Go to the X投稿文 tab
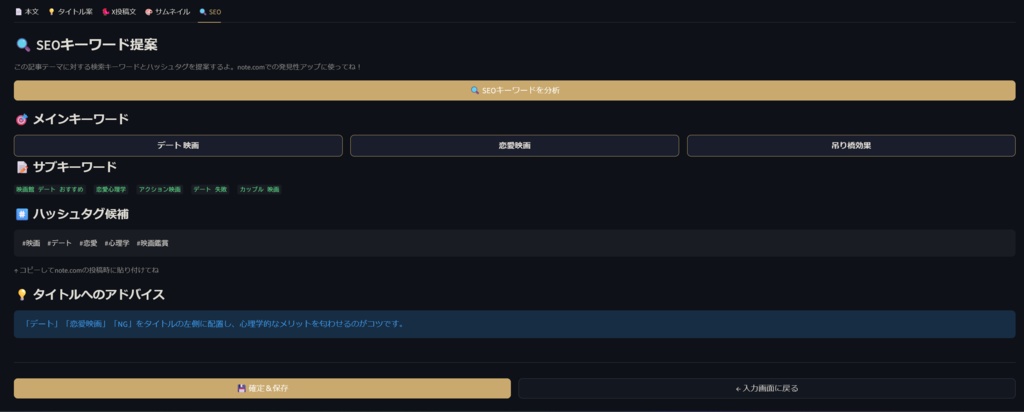Viewport: 1024px width, 412px height. tap(119, 12)
